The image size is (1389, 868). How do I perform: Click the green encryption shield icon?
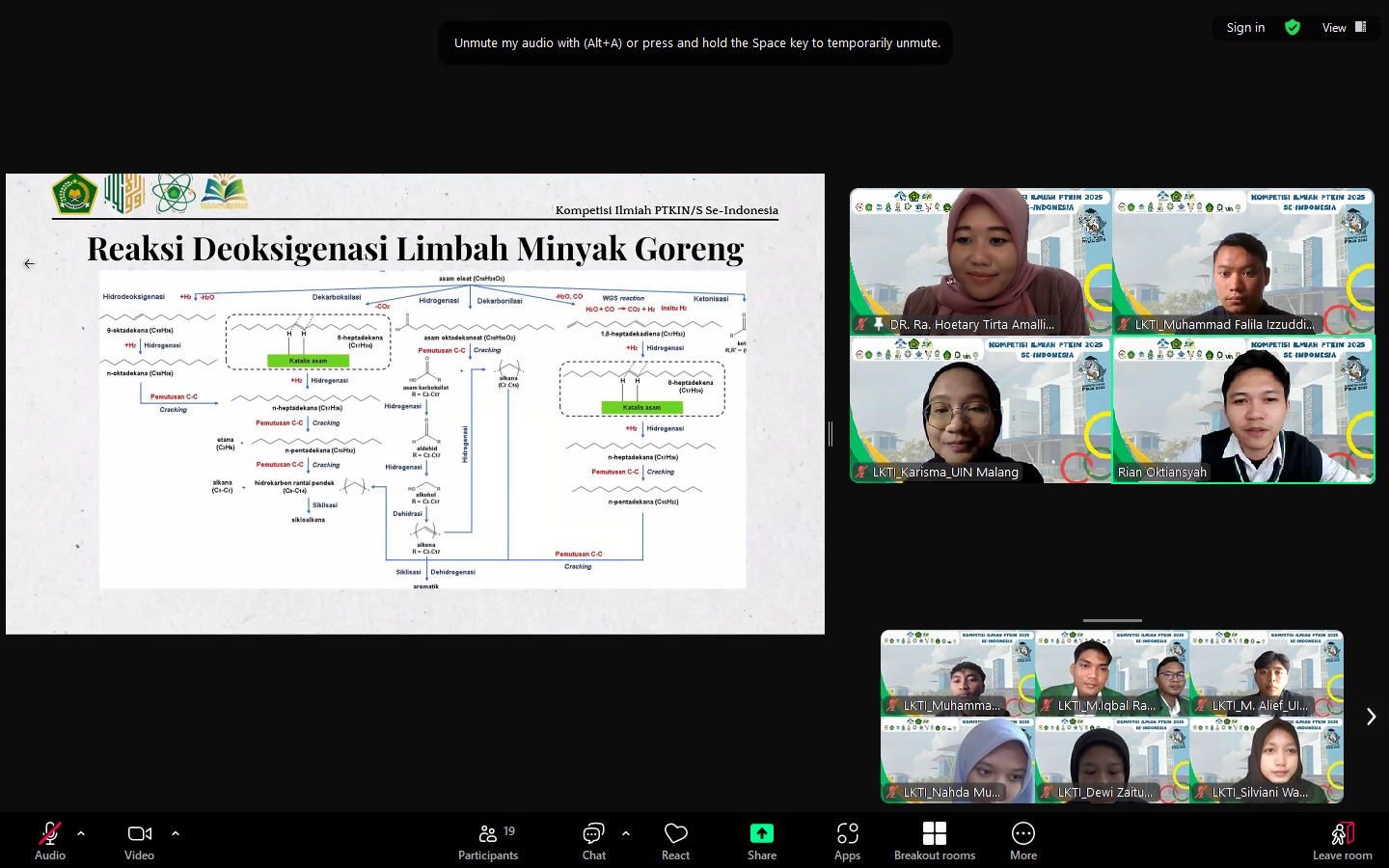point(1293,28)
